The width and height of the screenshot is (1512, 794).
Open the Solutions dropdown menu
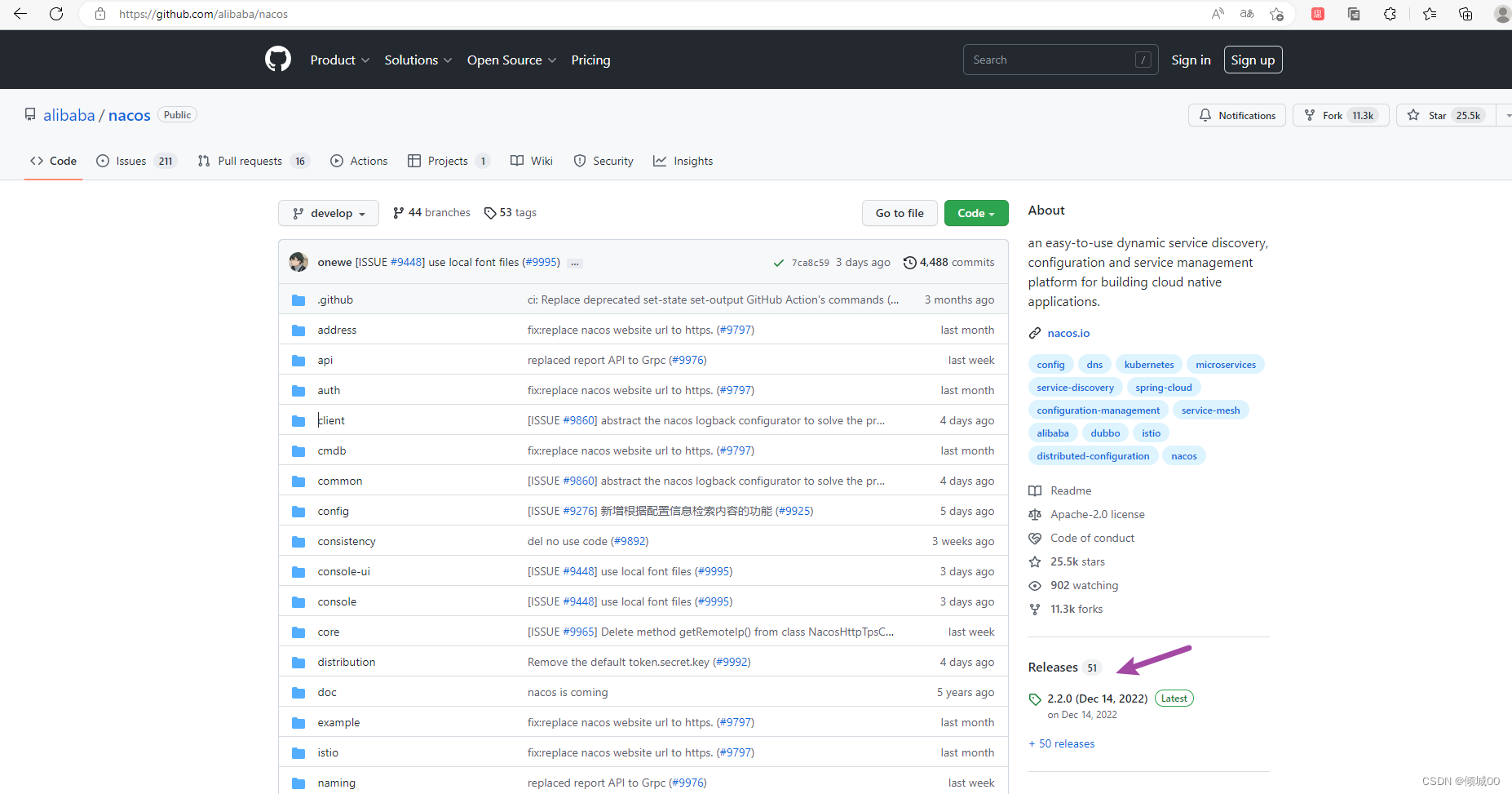pyautogui.click(x=418, y=60)
